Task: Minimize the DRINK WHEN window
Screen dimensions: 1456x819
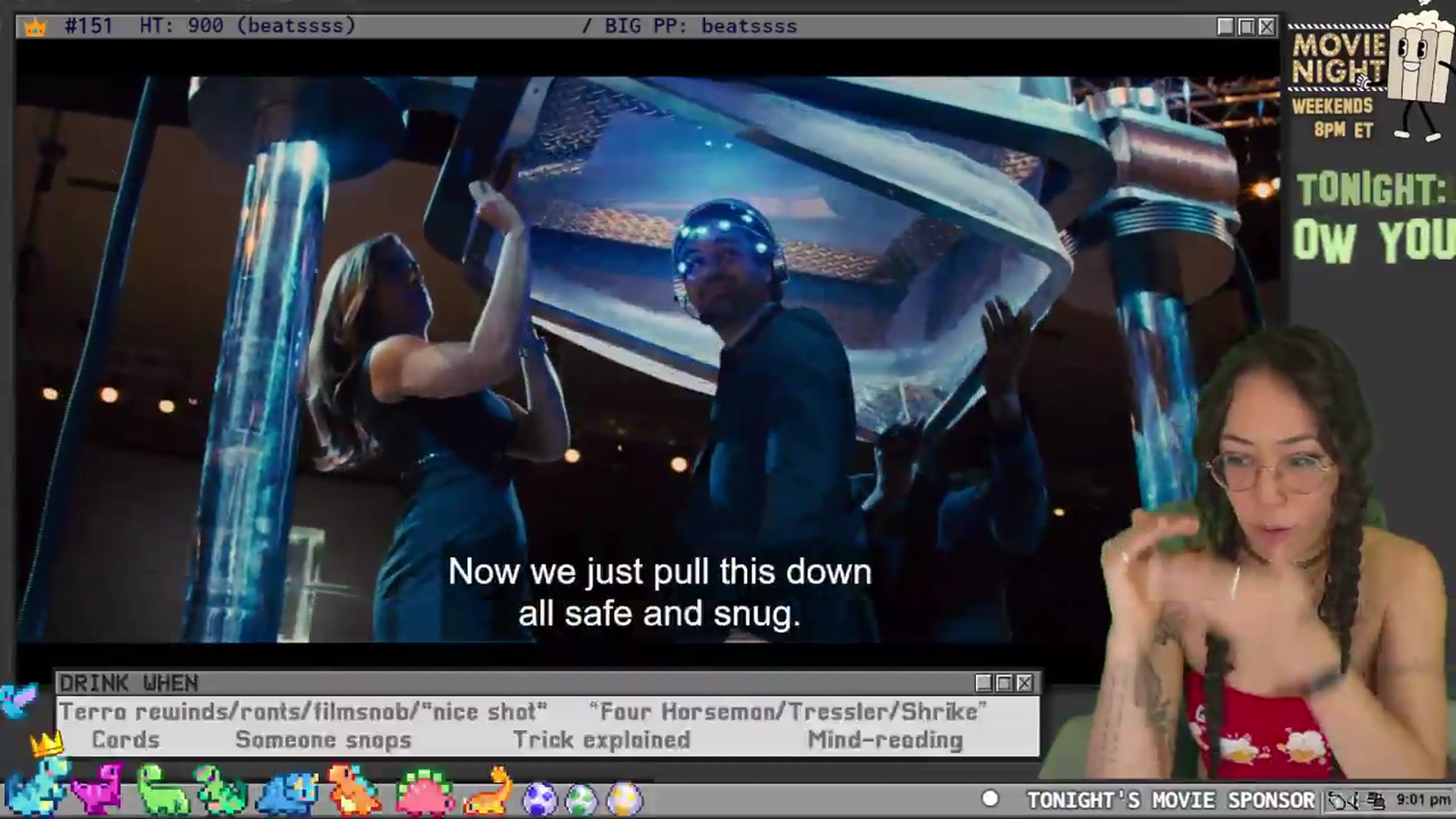Action: (x=984, y=683)
